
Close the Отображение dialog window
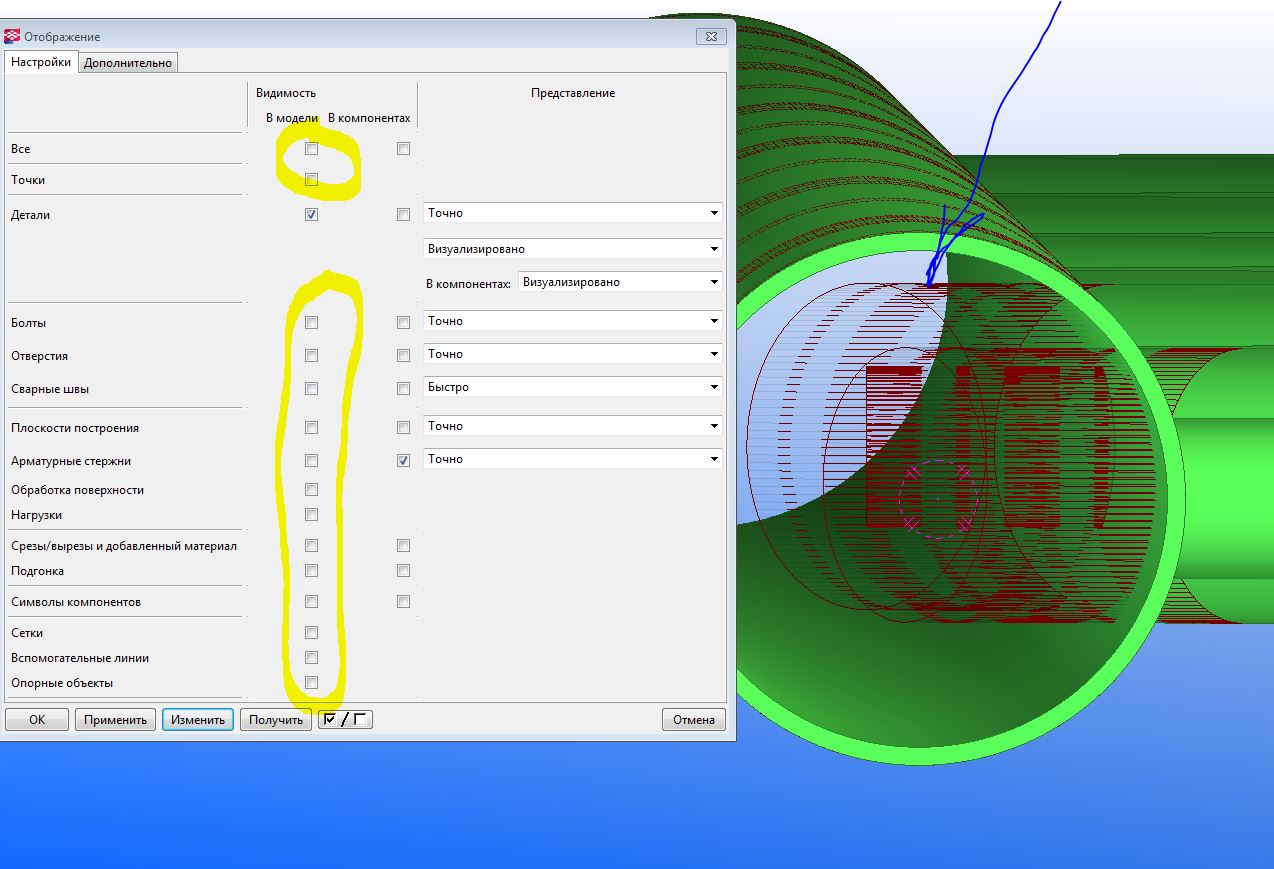click(x=710, y=36)
